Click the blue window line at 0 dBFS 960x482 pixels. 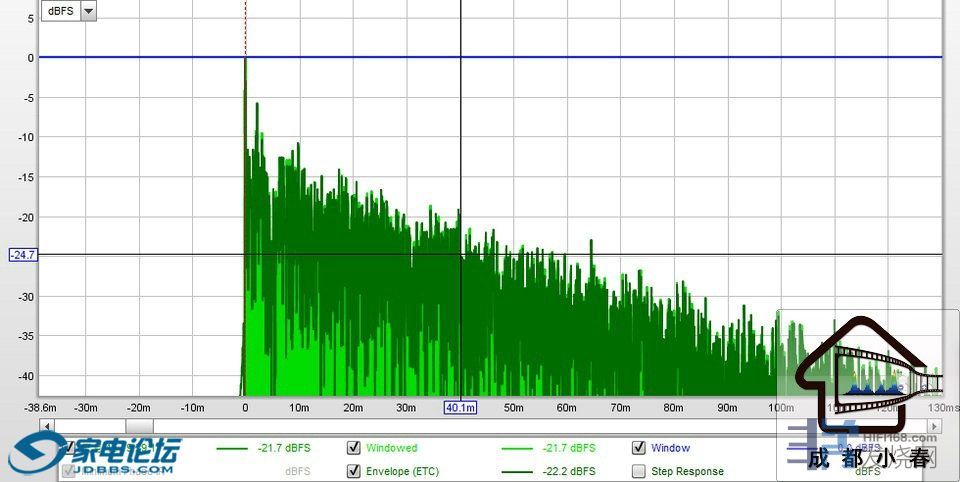[600, 57]
